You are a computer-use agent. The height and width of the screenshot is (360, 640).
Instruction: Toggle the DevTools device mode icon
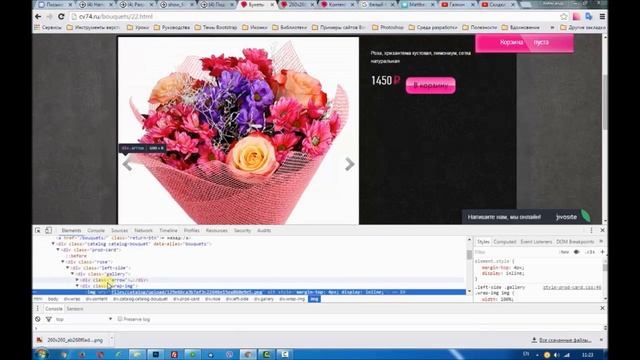48,231
